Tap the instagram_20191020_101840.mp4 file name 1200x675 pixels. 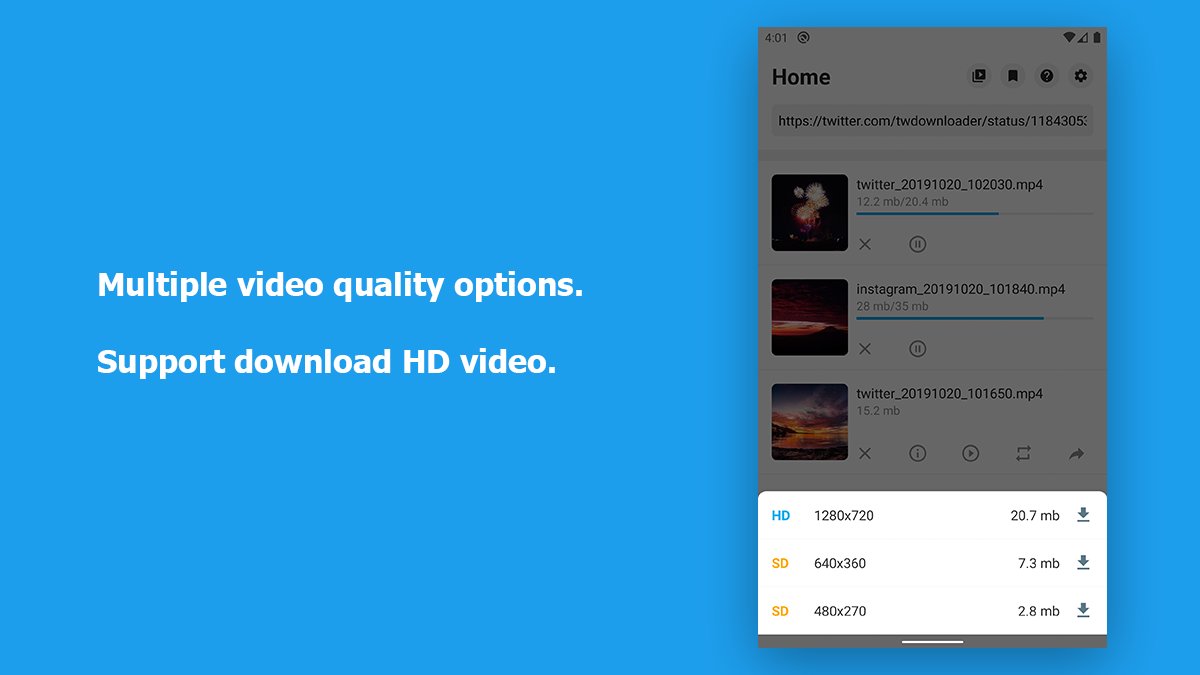coord(961,289)
